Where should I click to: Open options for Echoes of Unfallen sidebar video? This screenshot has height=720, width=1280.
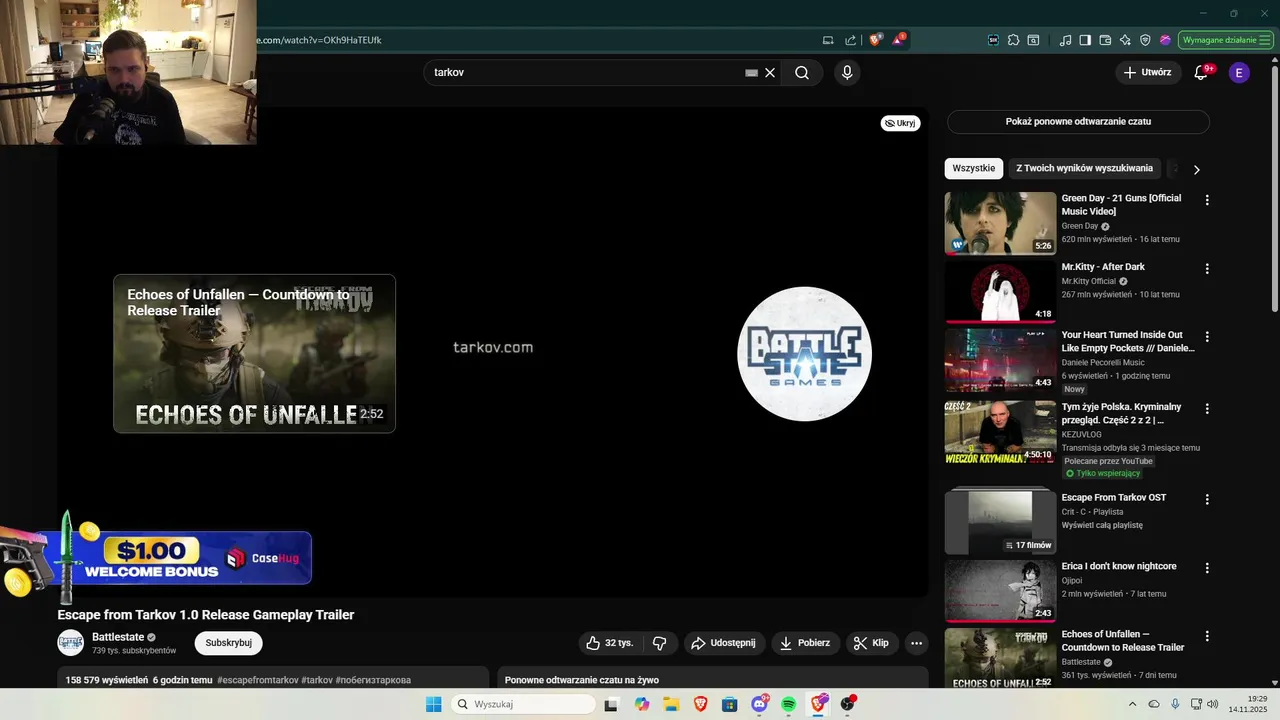point(1207,636)
